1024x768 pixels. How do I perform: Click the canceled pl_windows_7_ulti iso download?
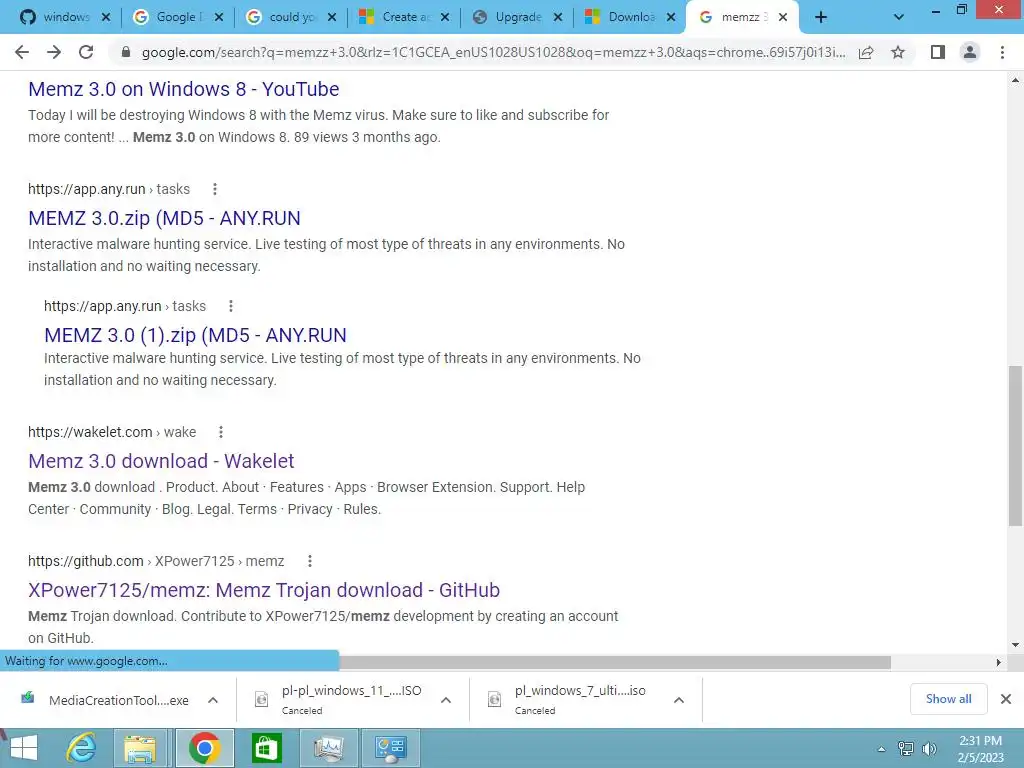click(x=568, y=700)
